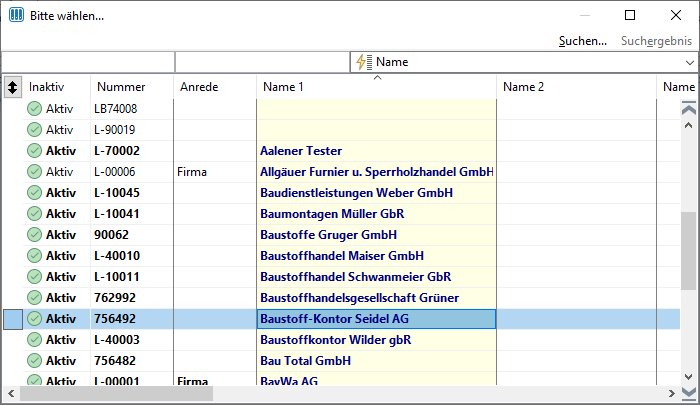This screenshot has height=405, width=700.
Task: Click the green Aktiv checkmark for LB74008
Action: click(34, 109)
